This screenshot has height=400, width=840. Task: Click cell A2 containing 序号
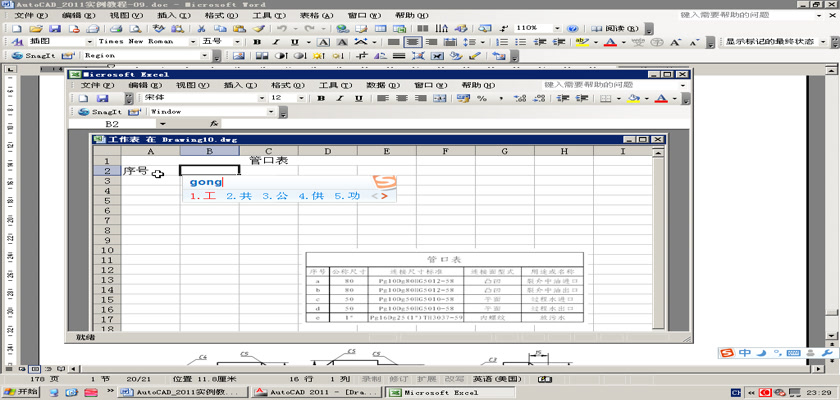click(151, 171)
